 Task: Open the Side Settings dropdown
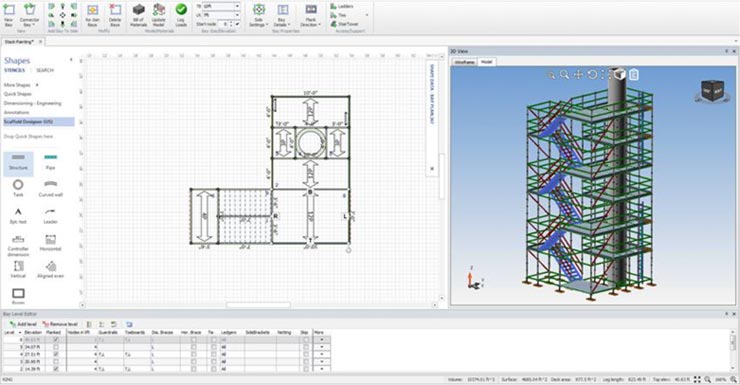point(258,15)
